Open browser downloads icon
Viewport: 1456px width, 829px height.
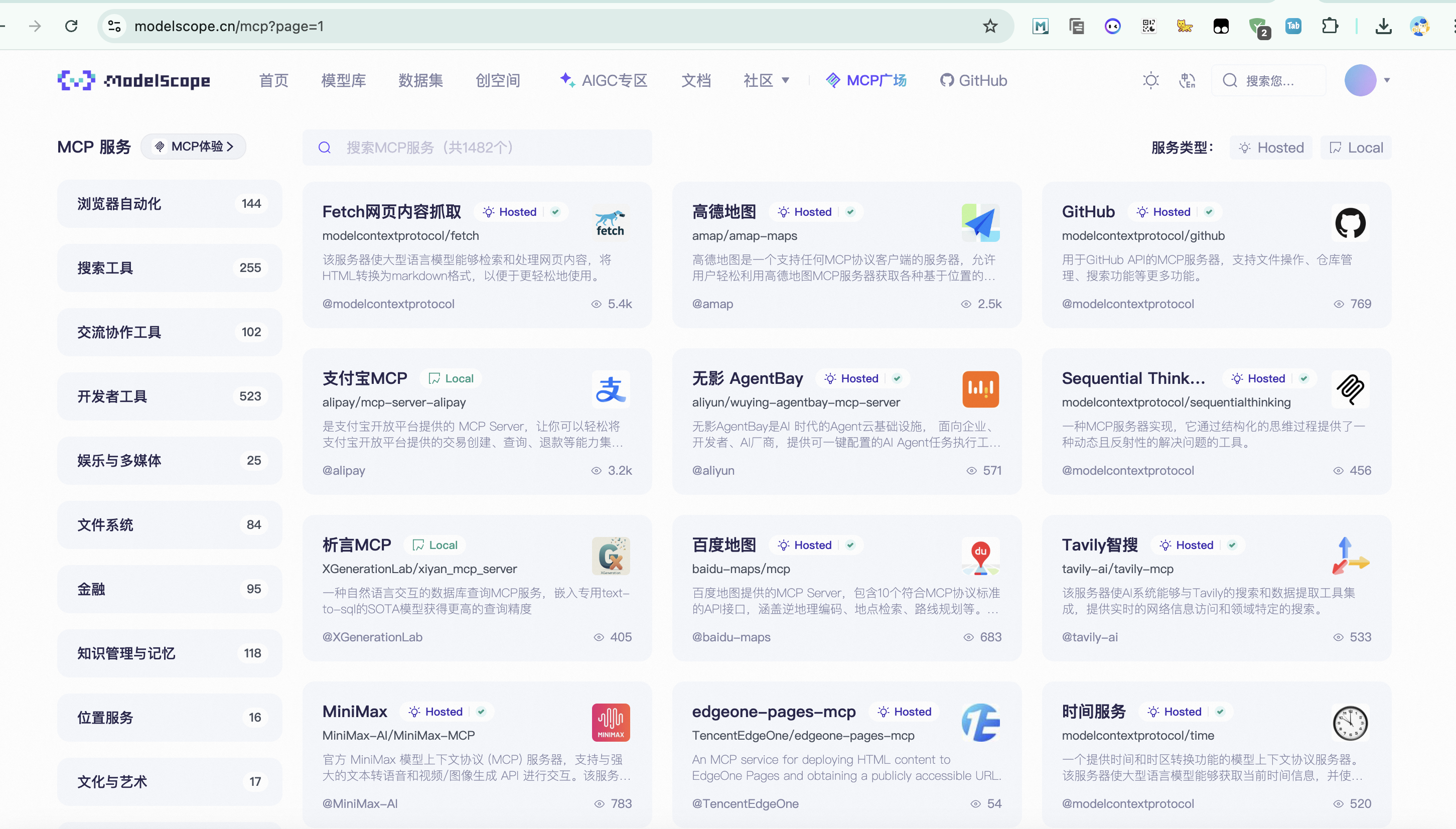point(1383,26)
